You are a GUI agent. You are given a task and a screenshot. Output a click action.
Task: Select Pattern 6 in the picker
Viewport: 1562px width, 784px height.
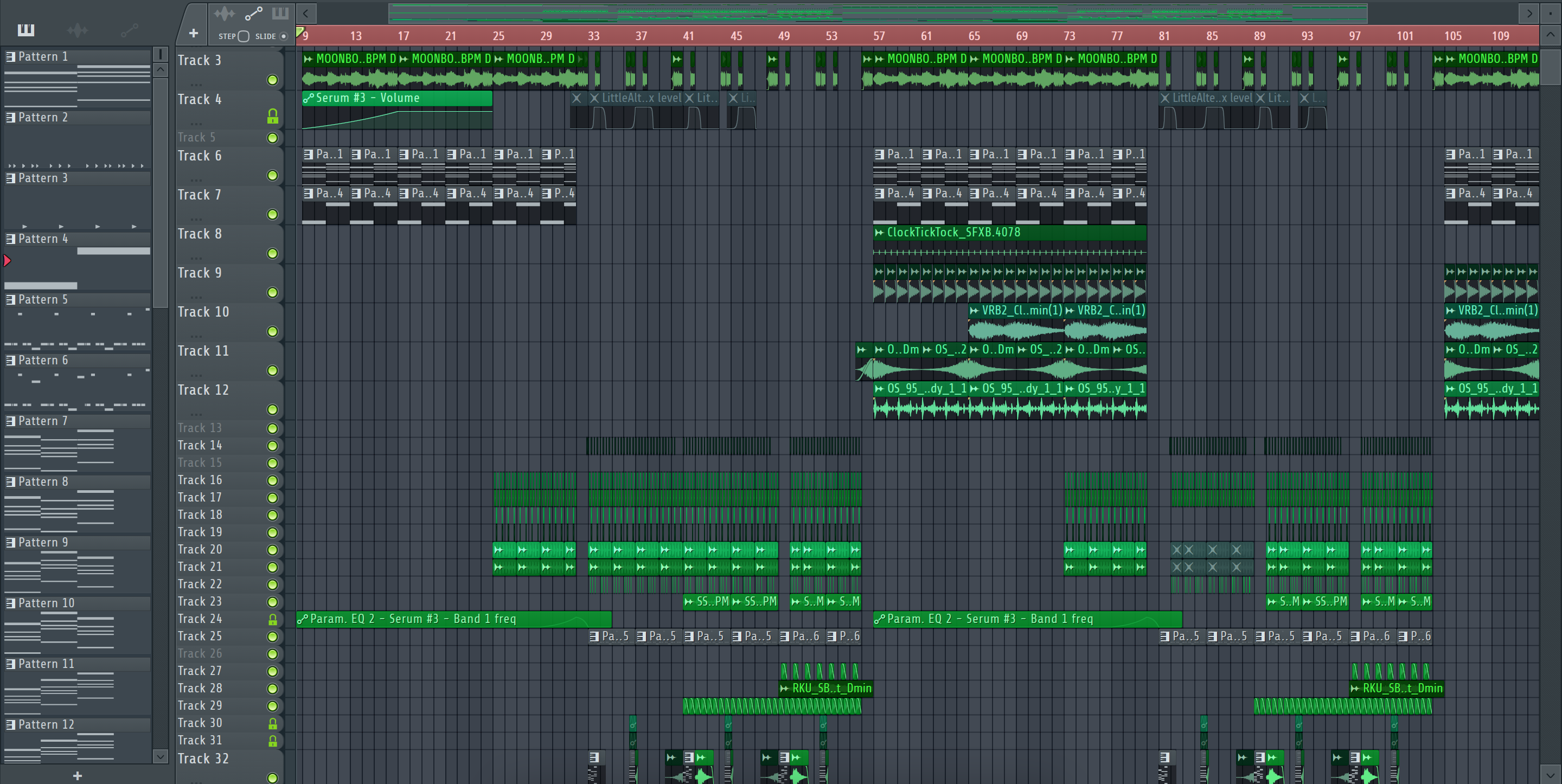(77, 360)
